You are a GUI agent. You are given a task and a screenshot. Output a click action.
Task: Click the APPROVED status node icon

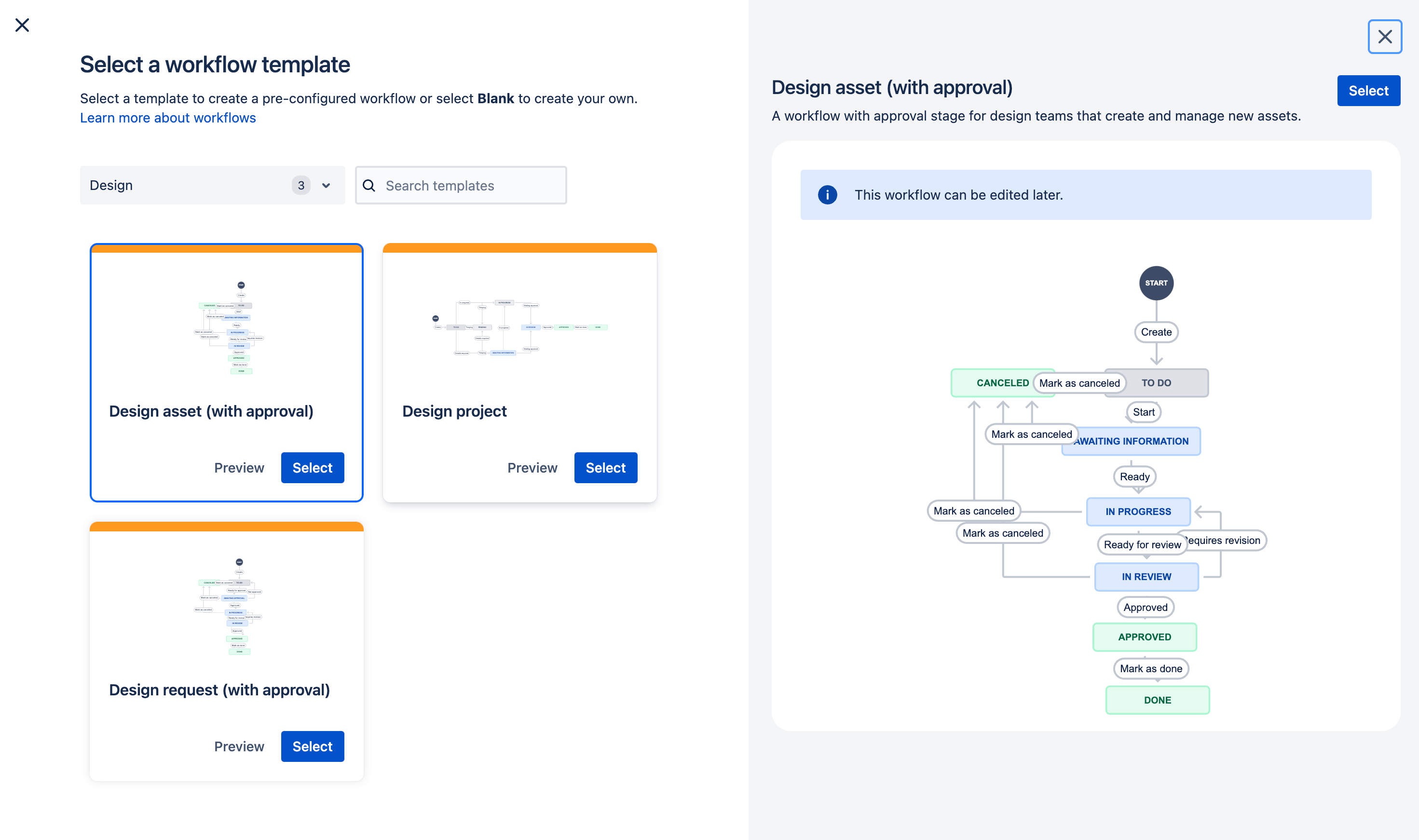(x=1143, y=636)
